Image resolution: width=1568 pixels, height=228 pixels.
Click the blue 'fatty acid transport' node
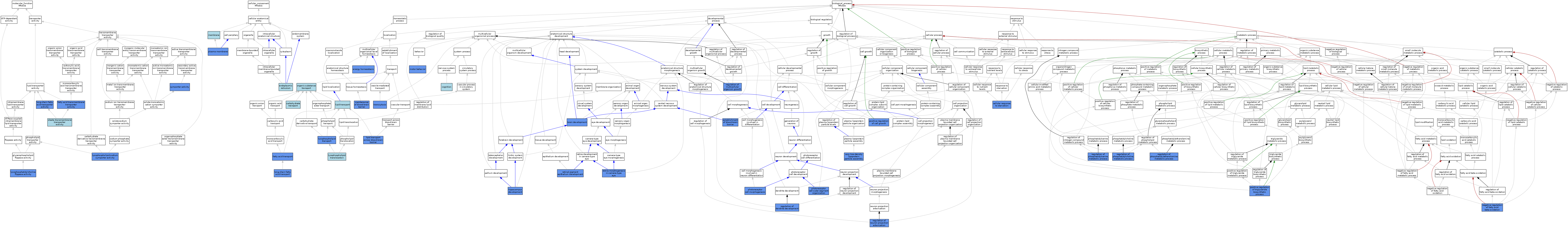pos(282,156)
